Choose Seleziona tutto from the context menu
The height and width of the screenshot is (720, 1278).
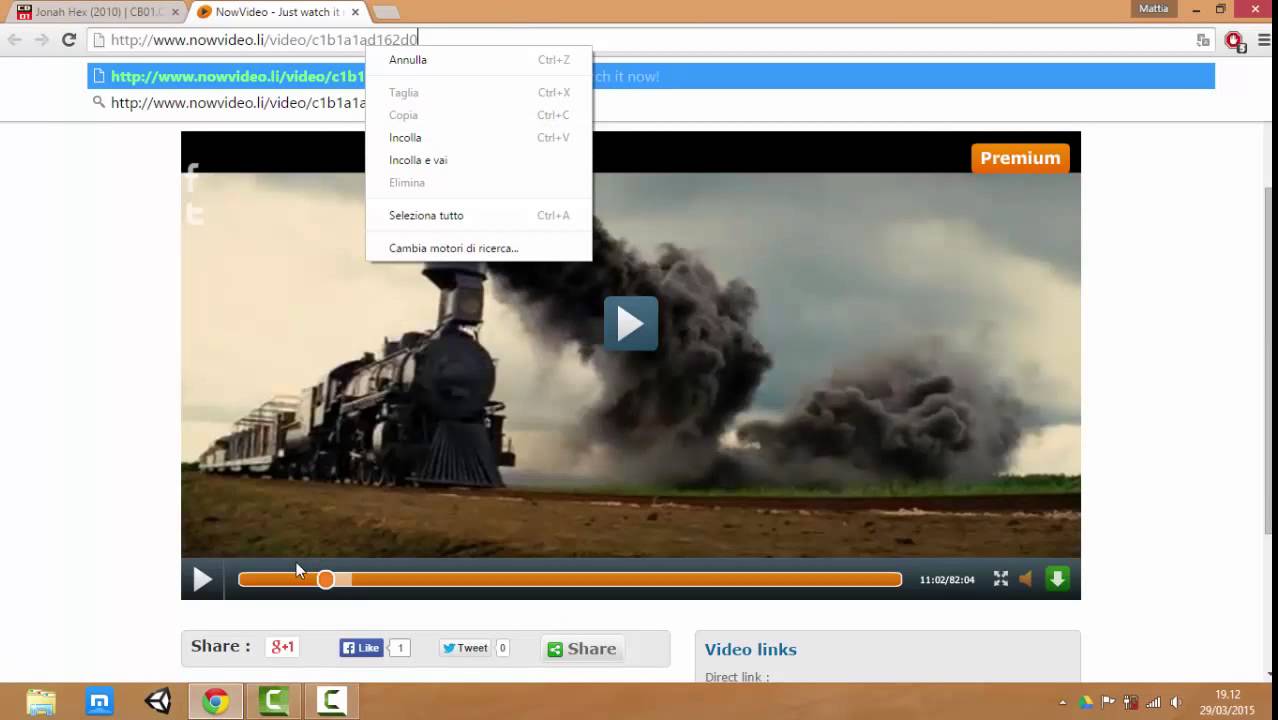click(x=479, y=215)
